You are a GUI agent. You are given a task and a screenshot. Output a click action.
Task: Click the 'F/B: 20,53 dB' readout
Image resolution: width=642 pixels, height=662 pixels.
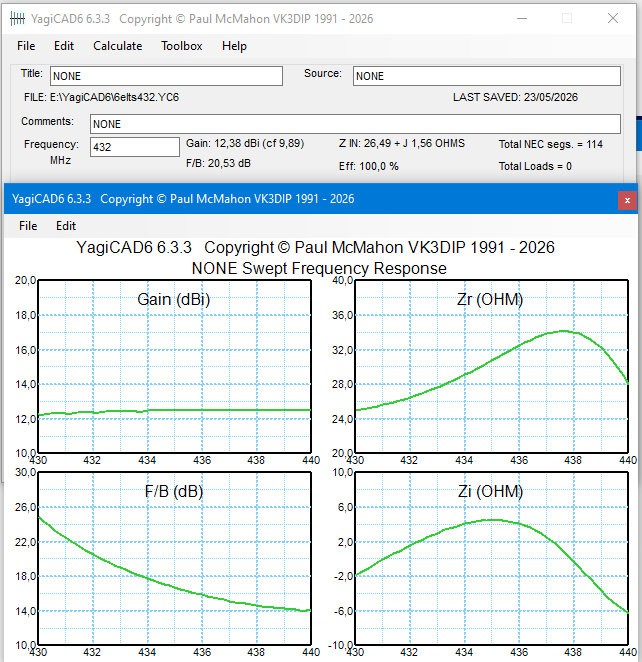(x=218, y=163)
